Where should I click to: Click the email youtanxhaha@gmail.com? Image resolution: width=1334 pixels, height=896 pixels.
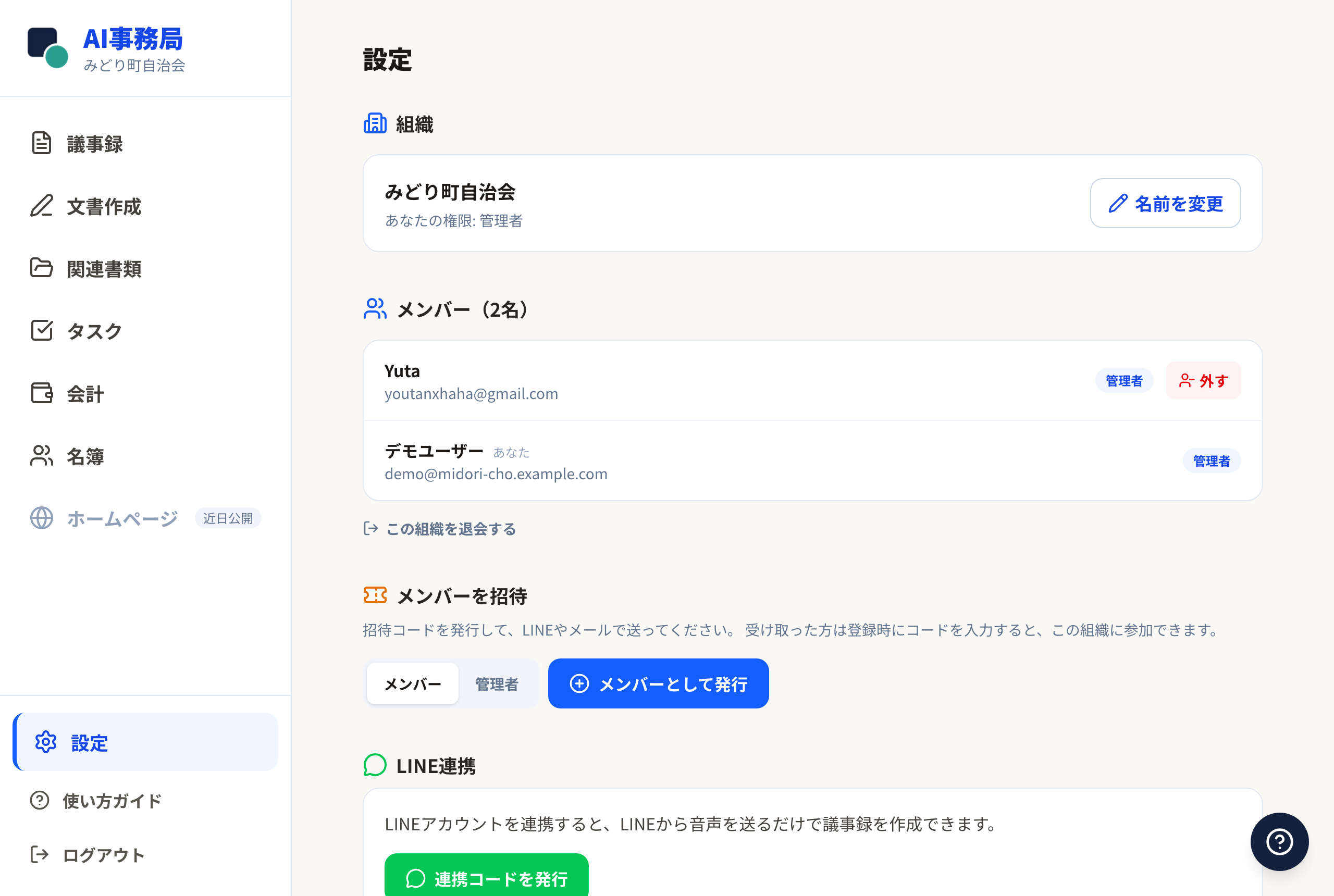tap(472, 394)
